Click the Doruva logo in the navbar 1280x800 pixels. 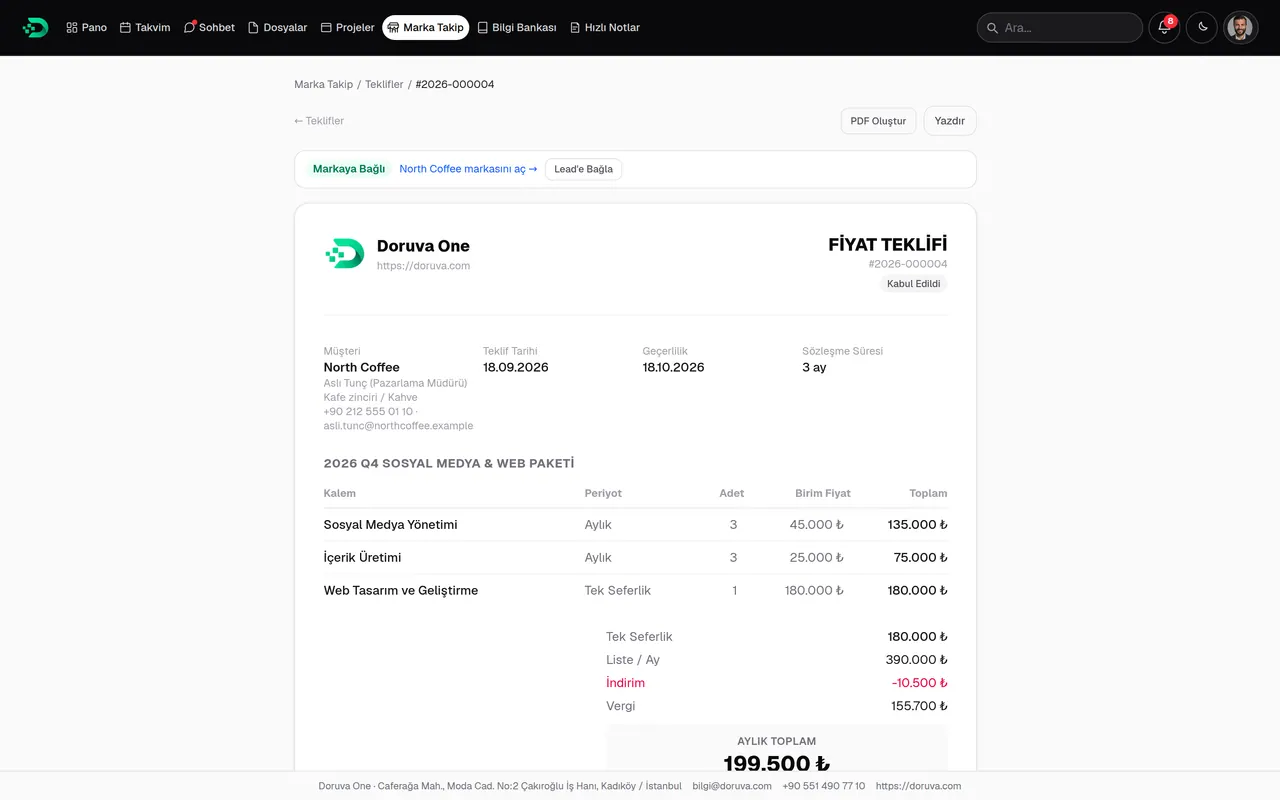click(35, 27)
